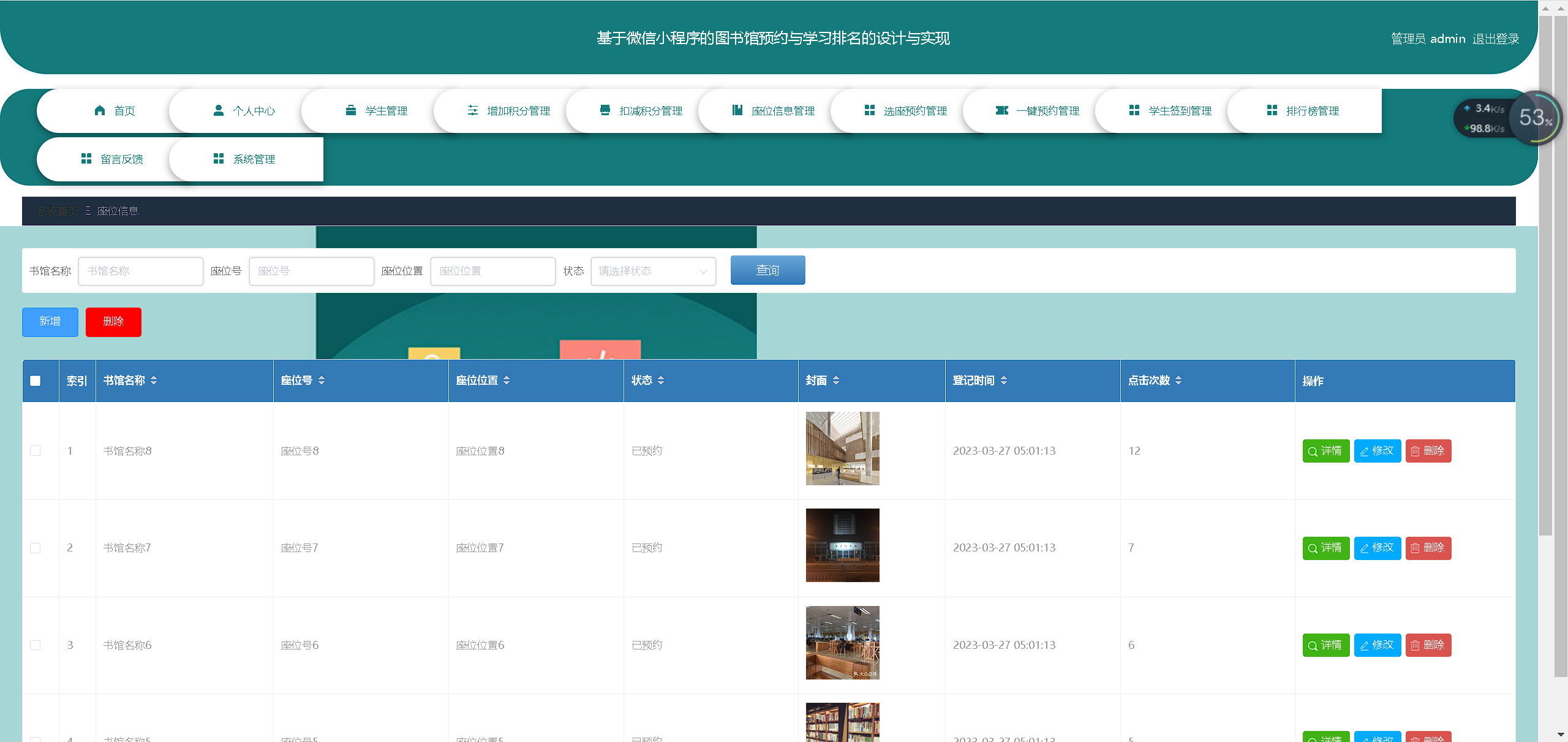Viewport: 1568px width, 742px height.
Task: Click the briefcase icon for 学生管理
Action: pyautogui.click(x=351, y=110)
